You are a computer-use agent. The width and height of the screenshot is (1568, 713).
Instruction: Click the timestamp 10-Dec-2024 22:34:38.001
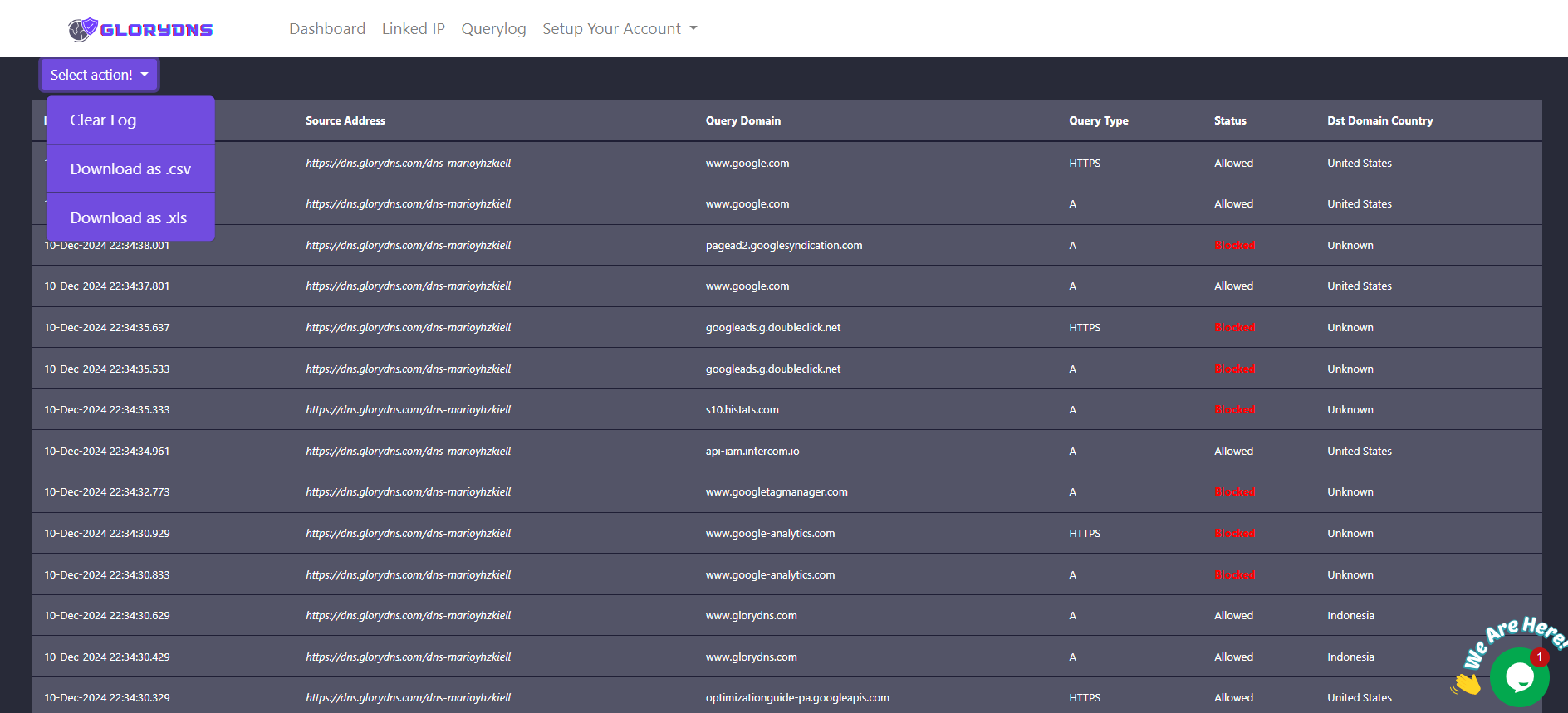(107, 245)
